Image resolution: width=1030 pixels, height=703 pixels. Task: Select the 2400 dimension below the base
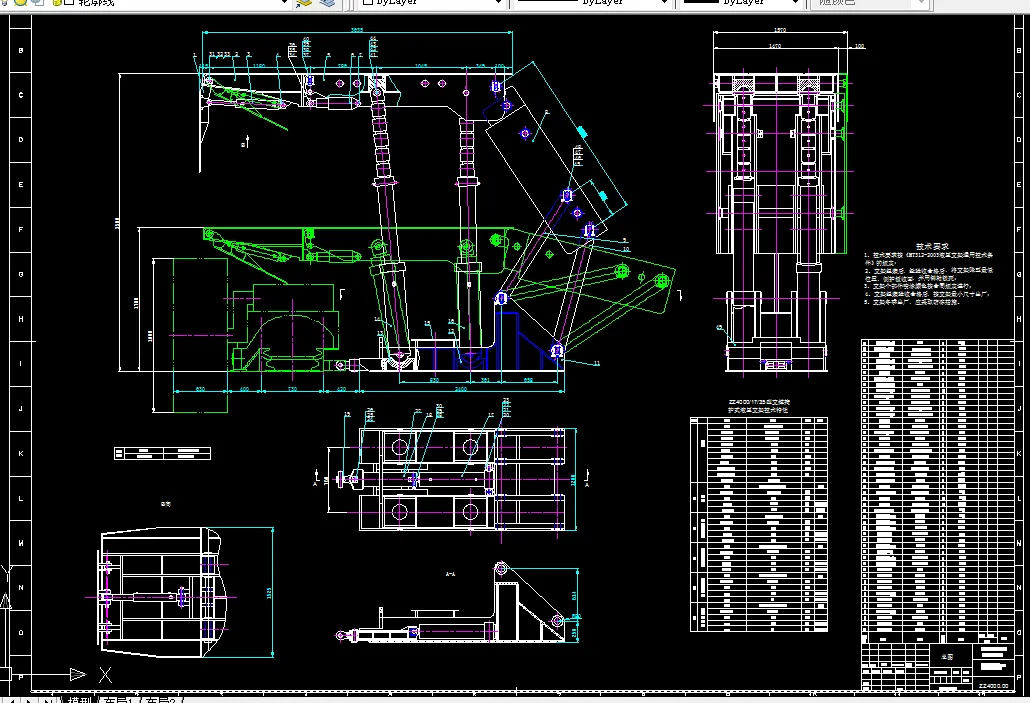(x=461, y=389)
